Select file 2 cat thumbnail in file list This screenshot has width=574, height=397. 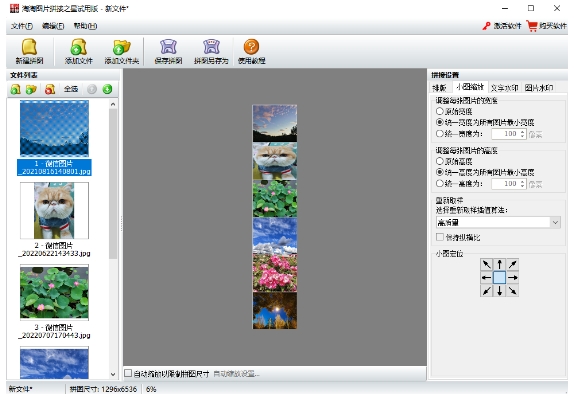pyautogui.click(x=54, y=211)
